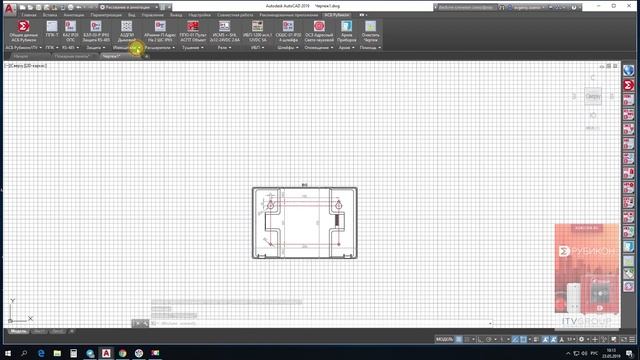Toggle Snap mode in status bar
This screenshot has height=360, width=640.
467,340
